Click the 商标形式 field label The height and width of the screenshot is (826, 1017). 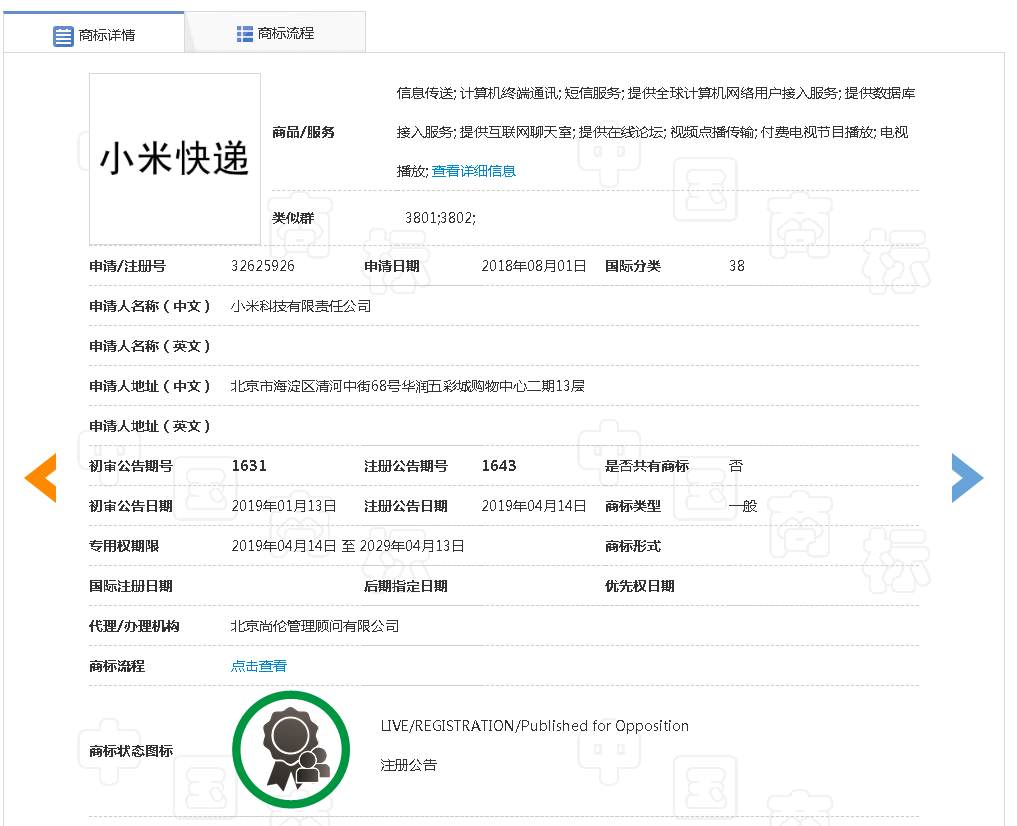[x=633, y=546]
